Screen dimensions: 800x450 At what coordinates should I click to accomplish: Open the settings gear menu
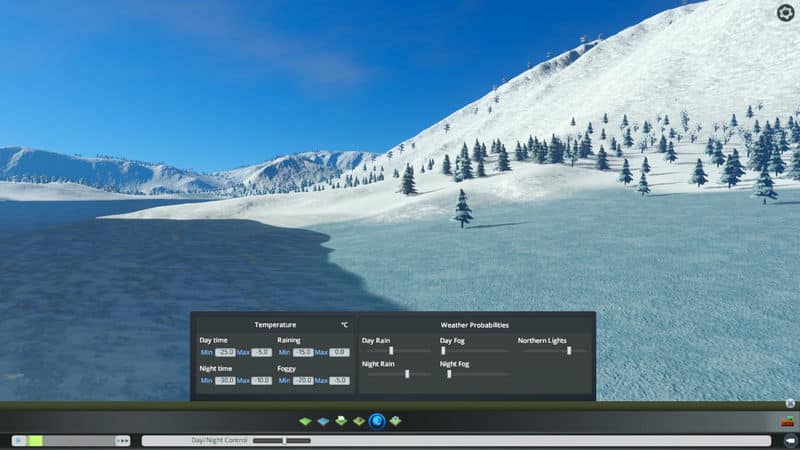coord(785,12)
